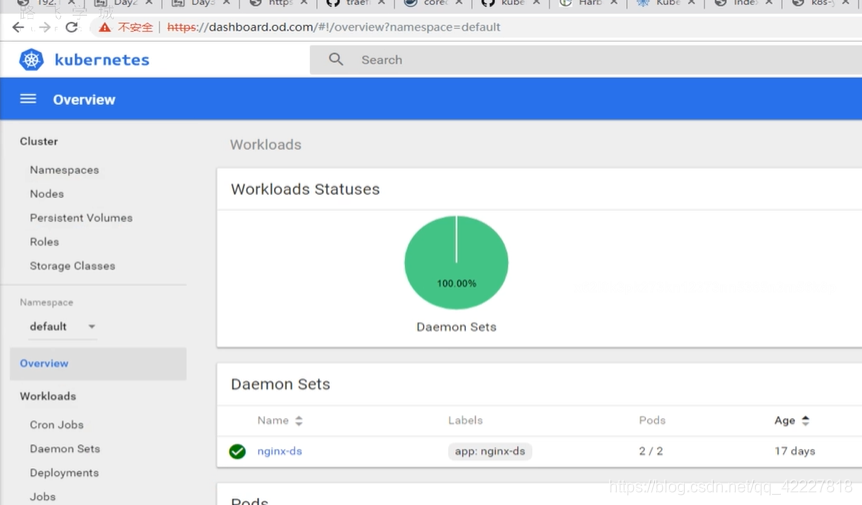This screenshot has height=505, width=862.
Task: Click the Kubernetes helm wheel logo
Action: tap(31, 60)
